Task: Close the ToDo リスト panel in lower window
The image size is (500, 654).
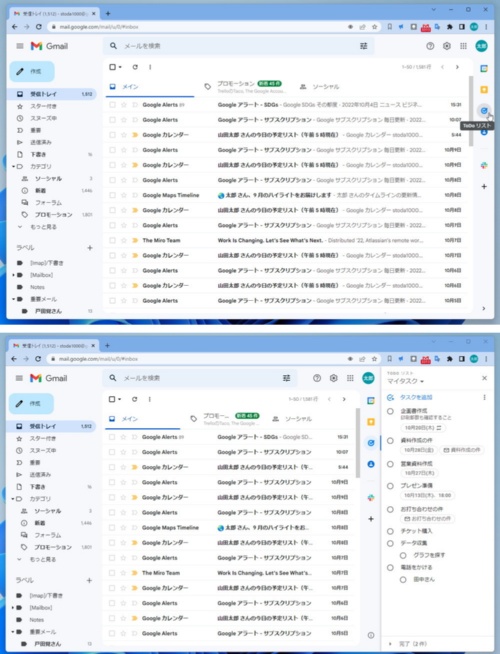Action: [484, 378]
